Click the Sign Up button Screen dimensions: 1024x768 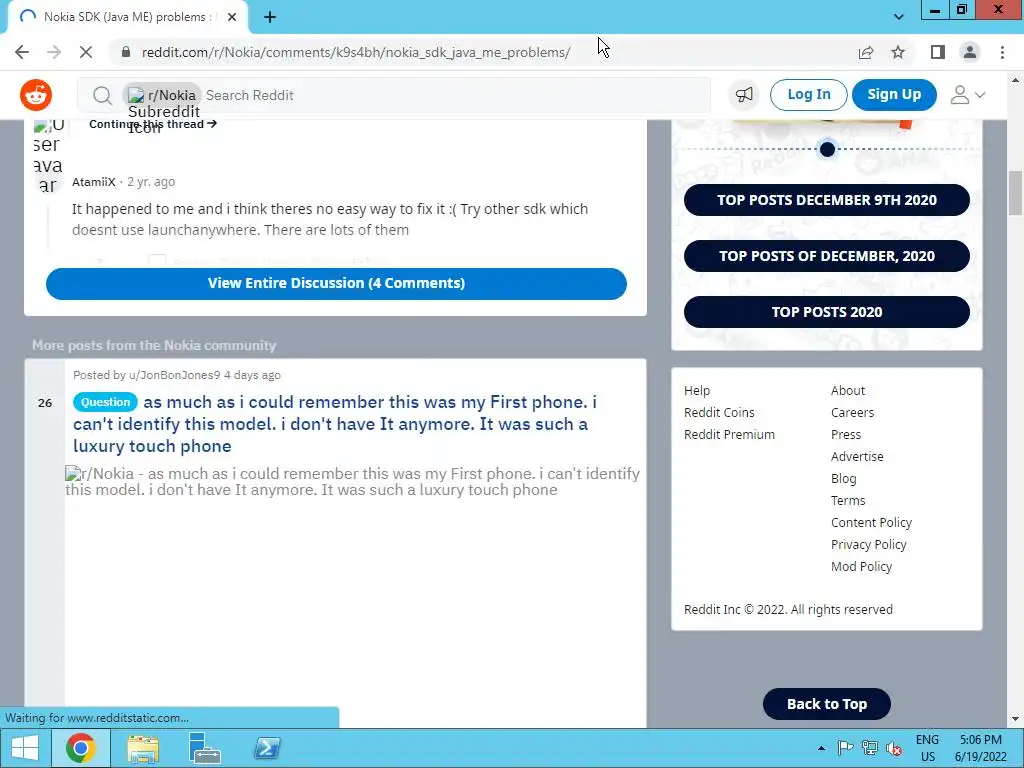click(x=894, y=95)
